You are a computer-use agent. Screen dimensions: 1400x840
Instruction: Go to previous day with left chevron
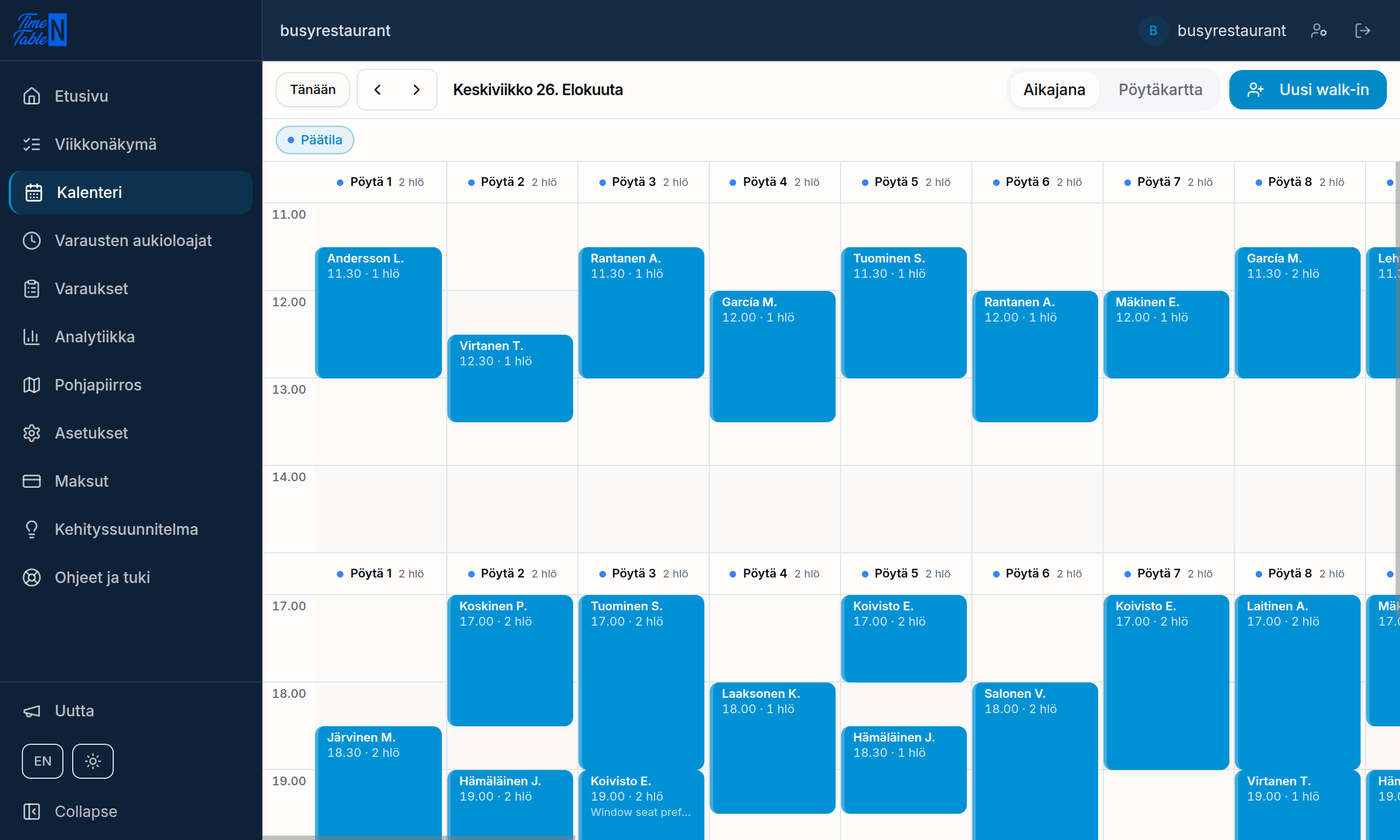(x=377, y=90)
